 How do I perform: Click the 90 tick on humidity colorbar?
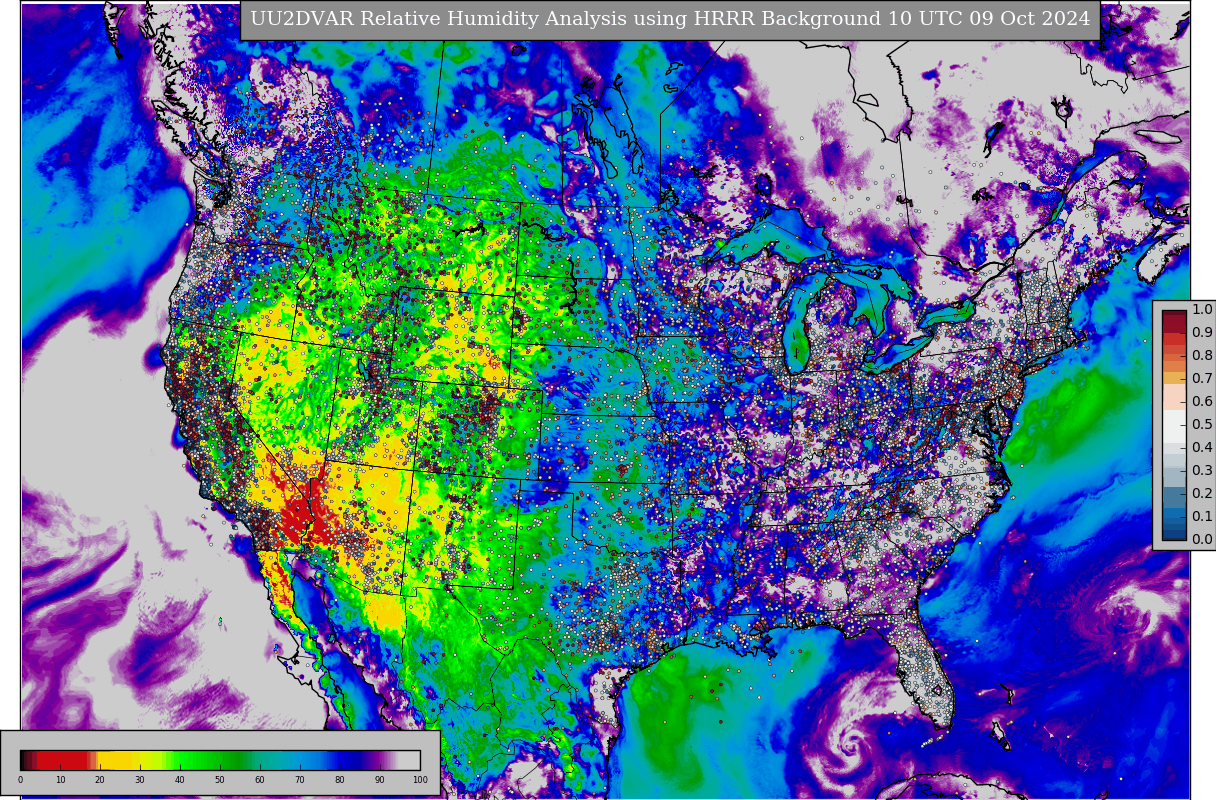pyautogui.click(x=380, y=780)
